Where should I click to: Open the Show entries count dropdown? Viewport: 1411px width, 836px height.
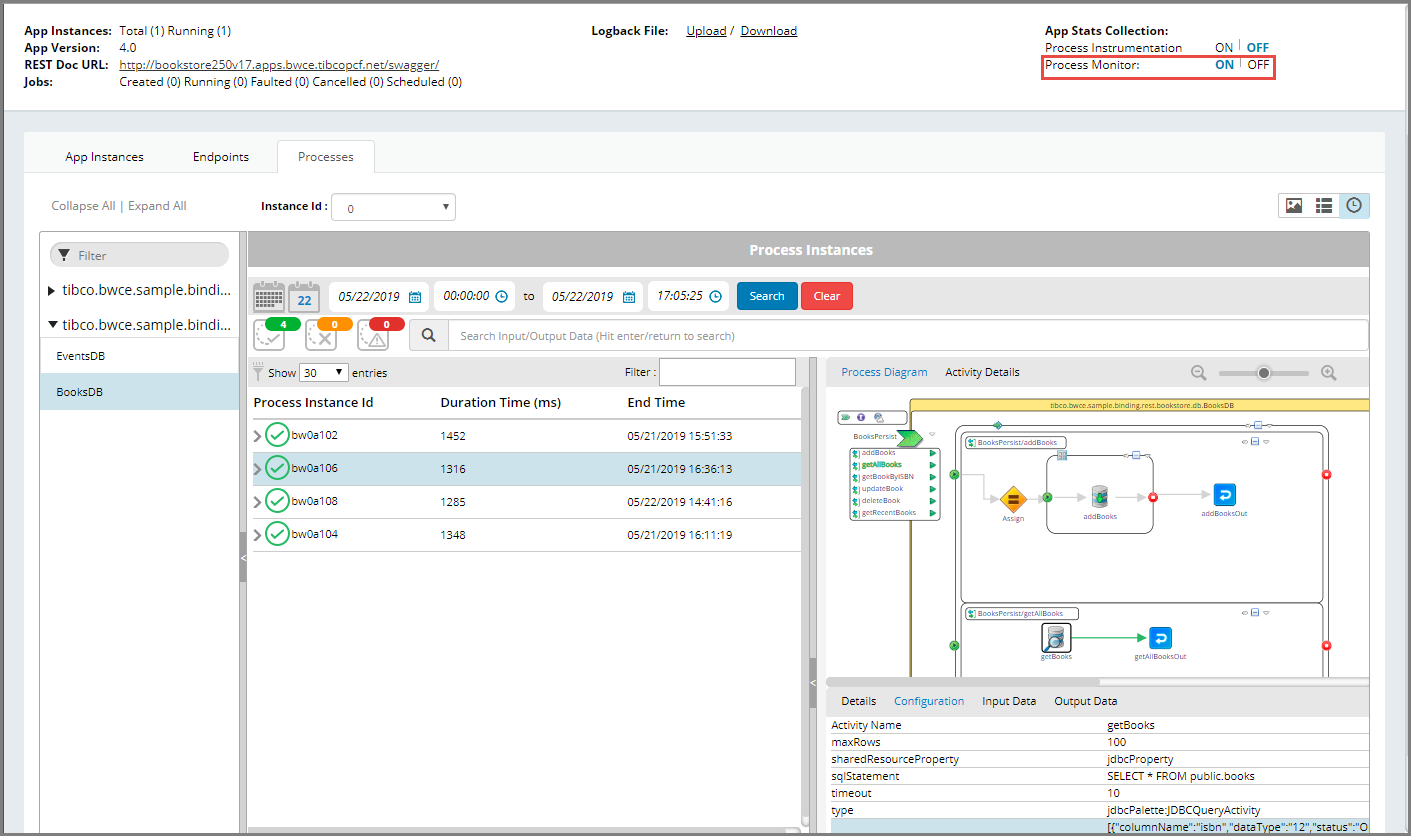[324, 372]
